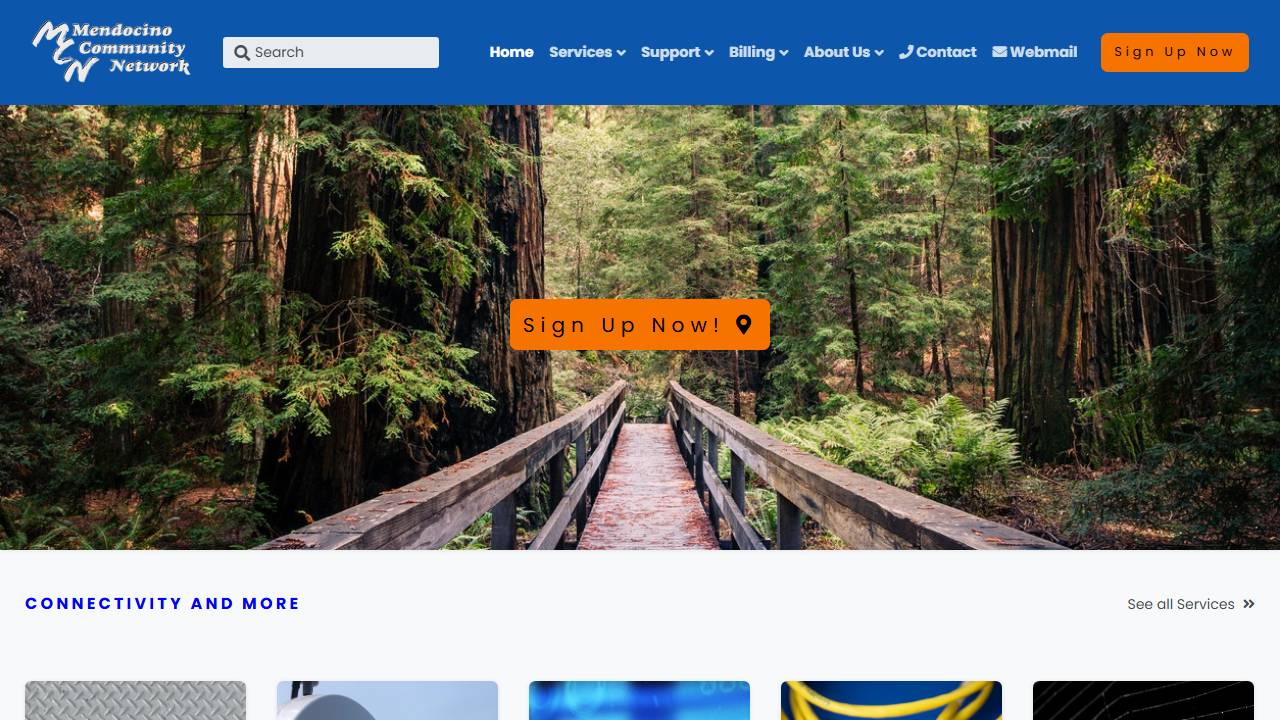Click the phone icon next to Contact
The width and height of the screenshot is (1280, 720).
pyautogui.click(x=906, y=52)
